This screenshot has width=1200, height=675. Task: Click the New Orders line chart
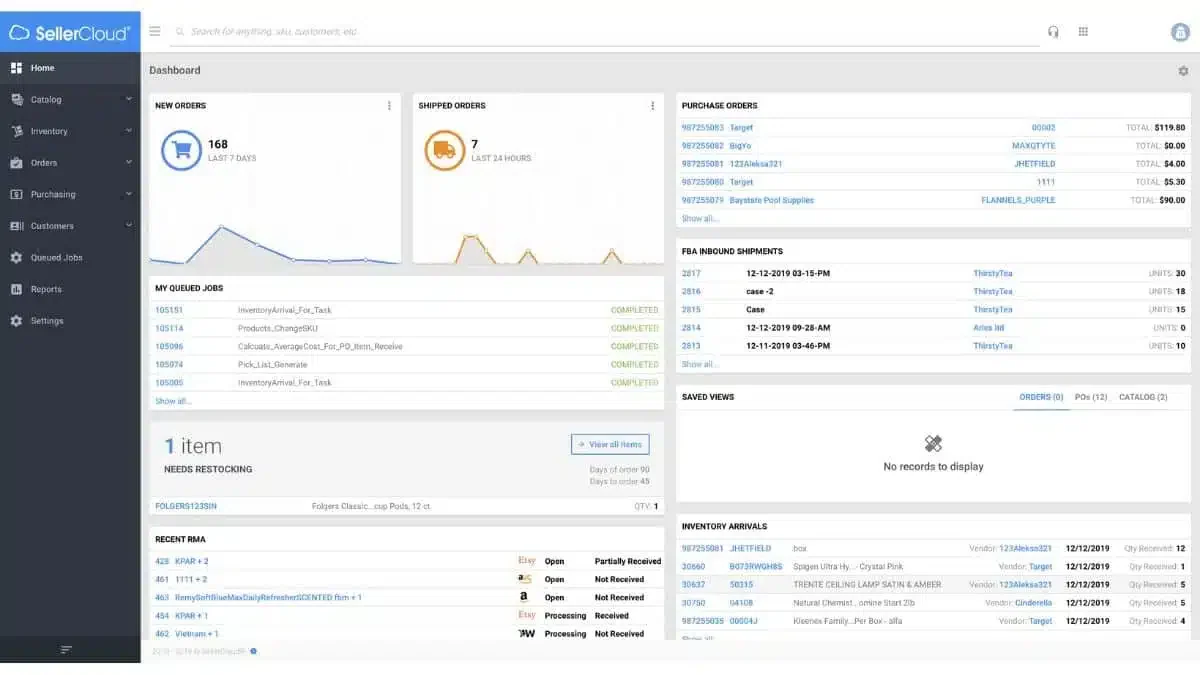(275, 243)
